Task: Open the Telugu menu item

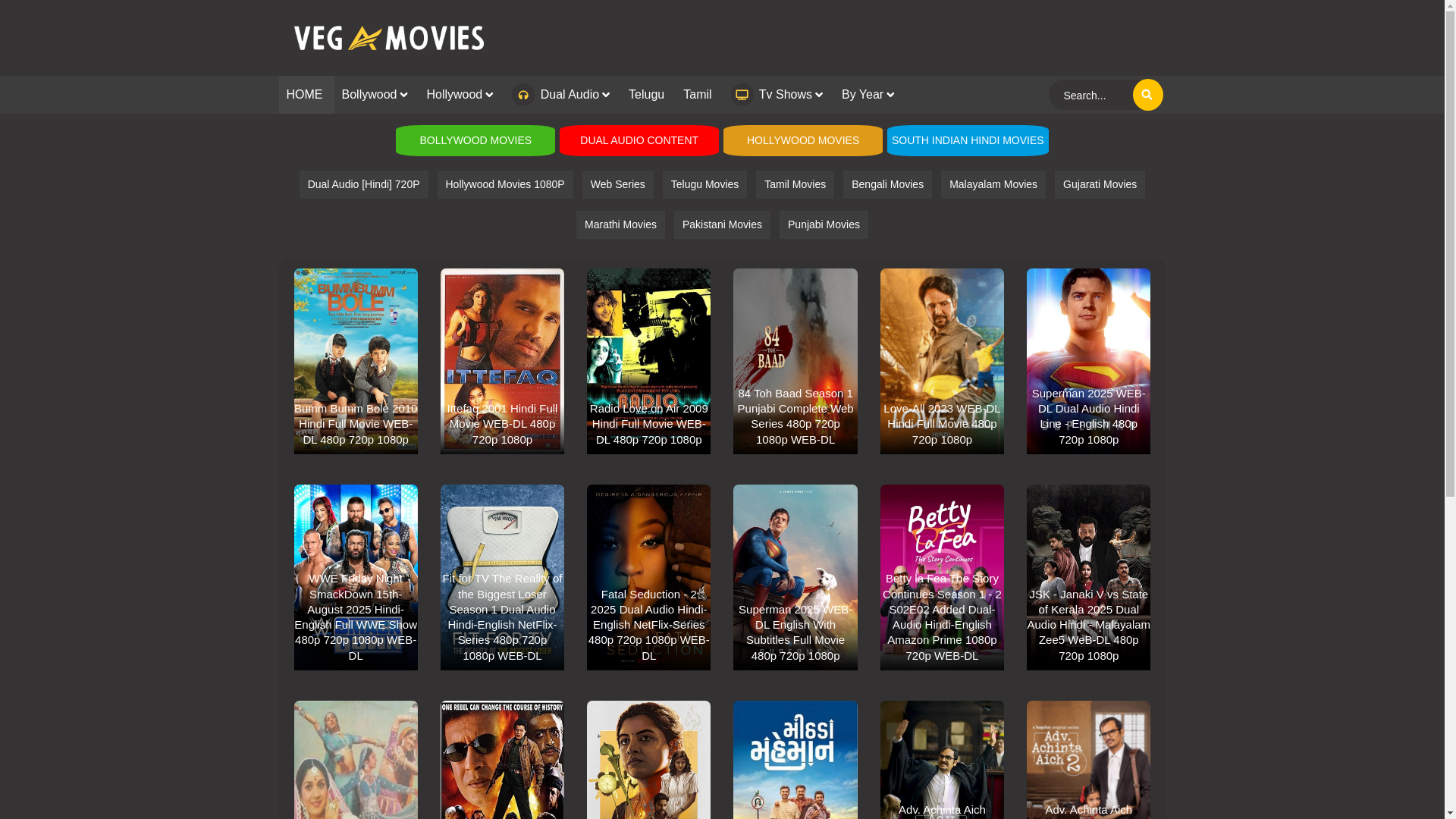Action: [646, 95]
